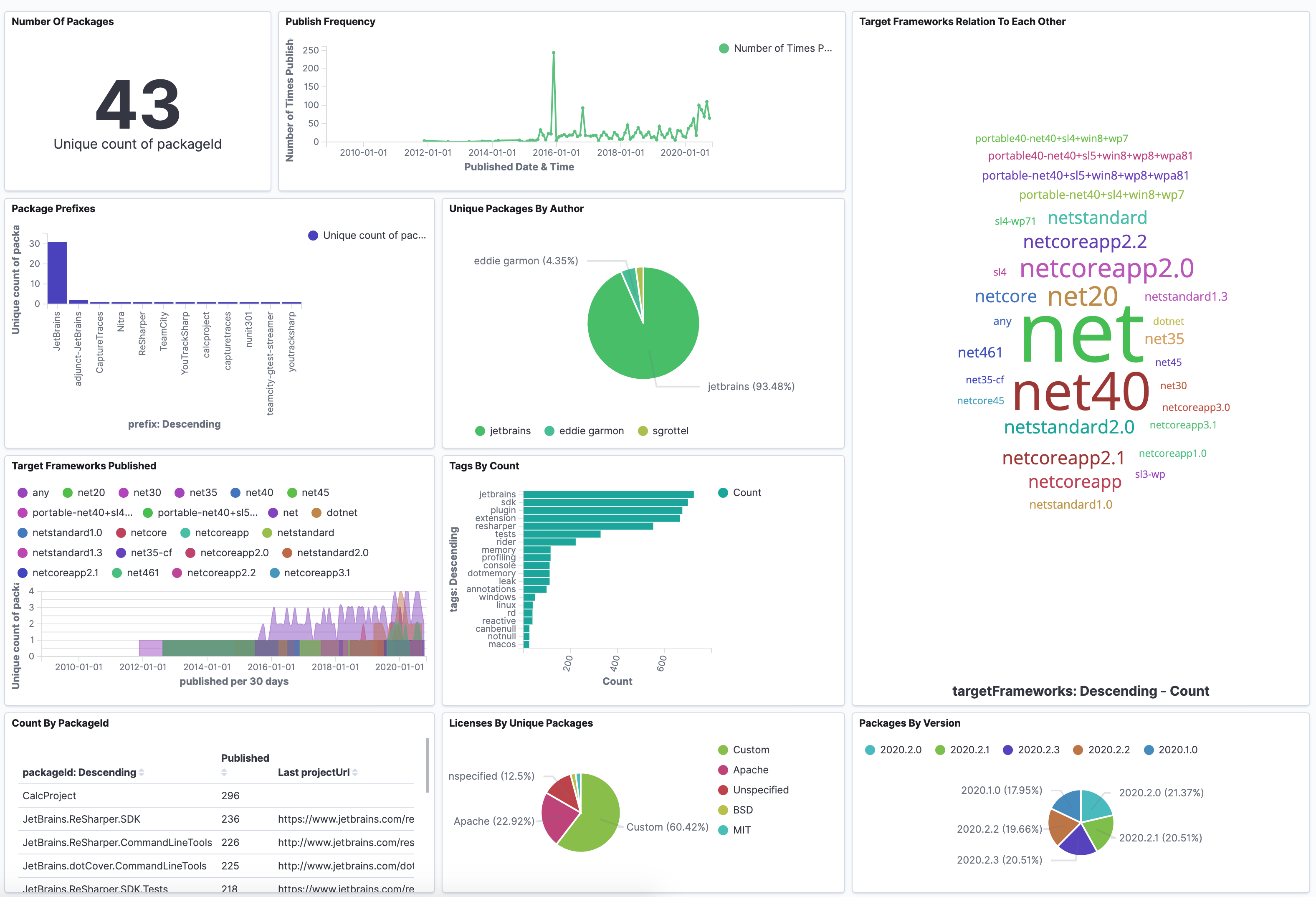Click the 'BSD' license legend item

tap(736, 811)
